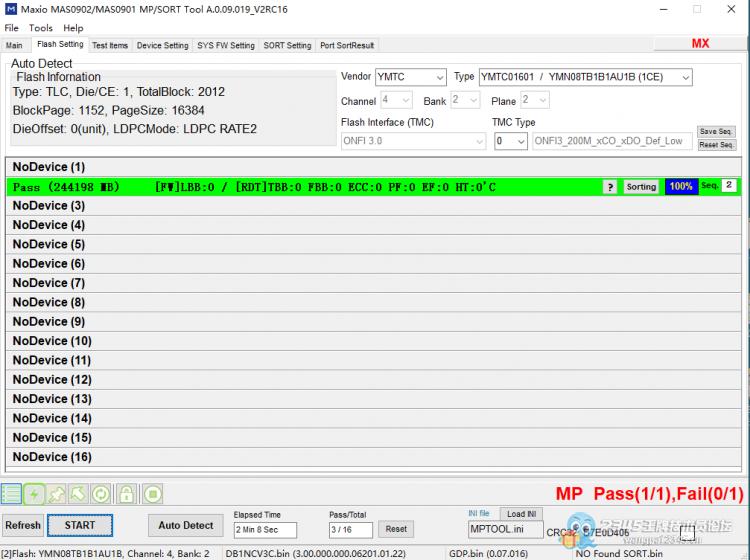Open the TMC Type dropdown set to 0
Image resolution: width=750 pixels, height=560 pixels.
[510, 141]
